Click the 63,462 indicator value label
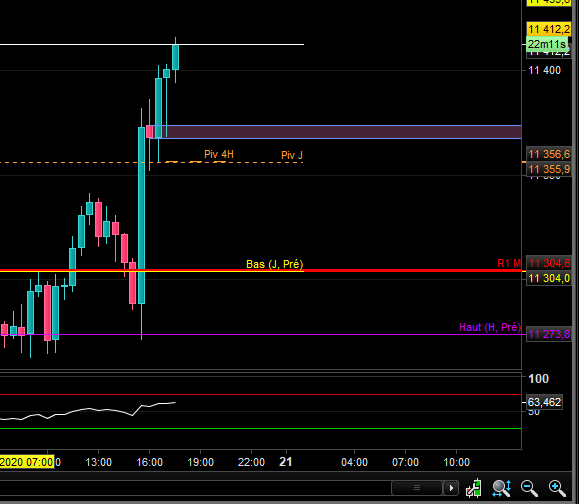This screenshot has width=579, height=504. [x=544, y=402]
